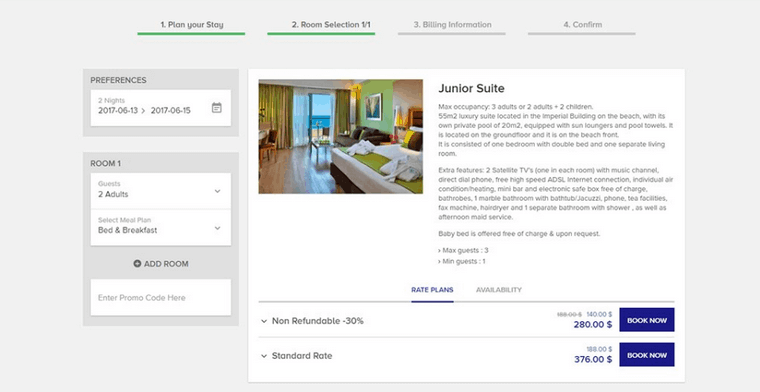Go to step 4 Confirm
This screenshot has width=760, height=392.
coord(582,25)
